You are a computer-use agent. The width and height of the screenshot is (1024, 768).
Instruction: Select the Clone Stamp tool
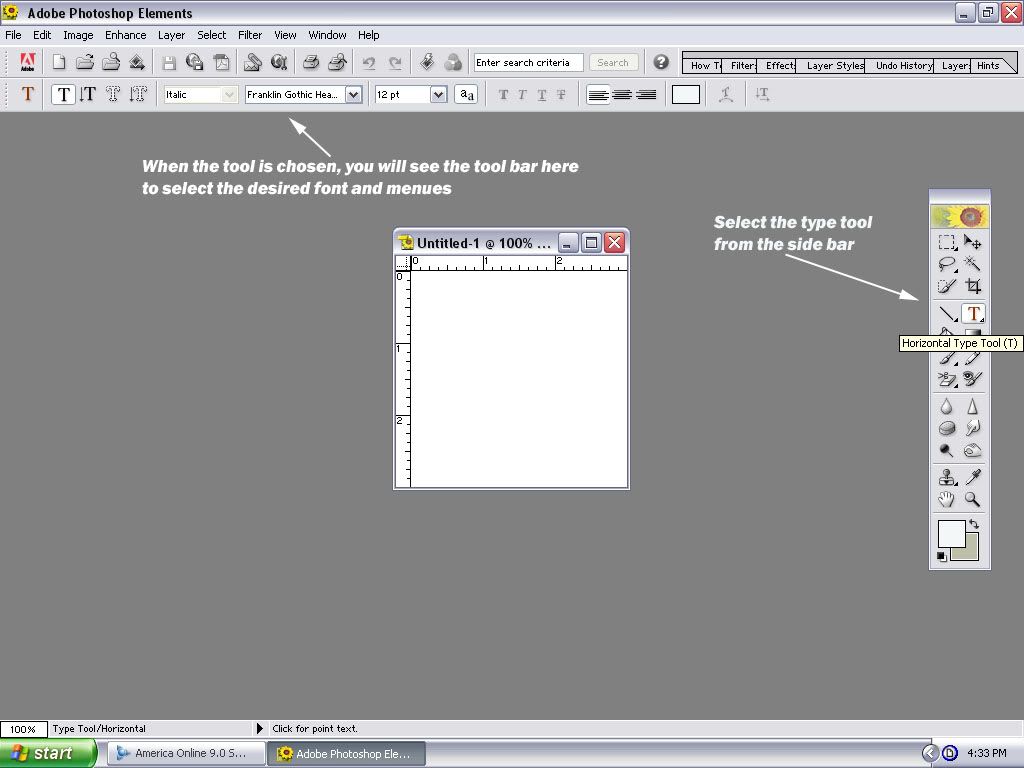click(947, 477)
